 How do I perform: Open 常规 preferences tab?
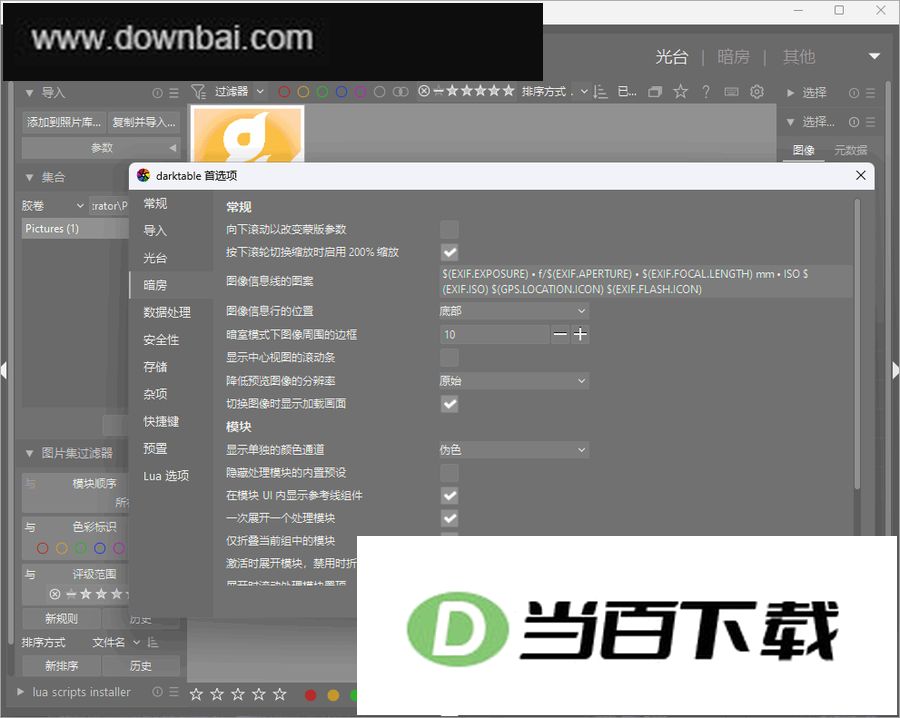coord(155,203)
